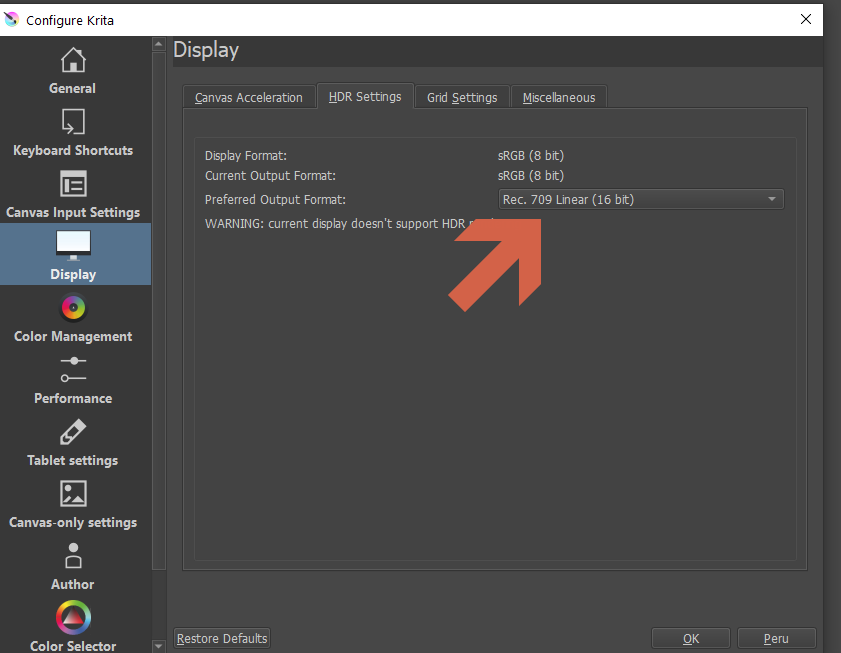Click the Display monitor icon
The width and height of the screenshot is (841, 653).
coord(73,245)
